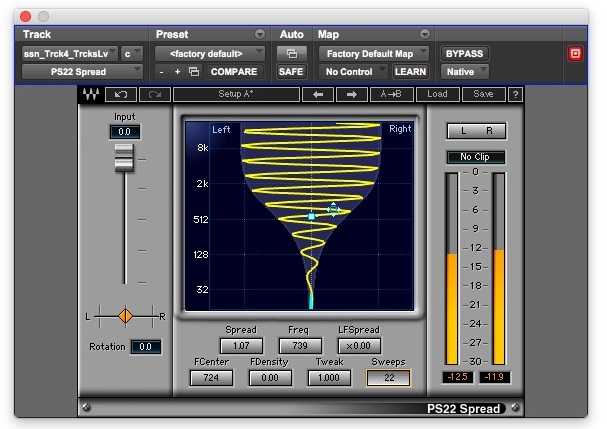Open the No Control dropdown
Image resolution: width=607 pixels, height=429 pixels.
point(354,72)
